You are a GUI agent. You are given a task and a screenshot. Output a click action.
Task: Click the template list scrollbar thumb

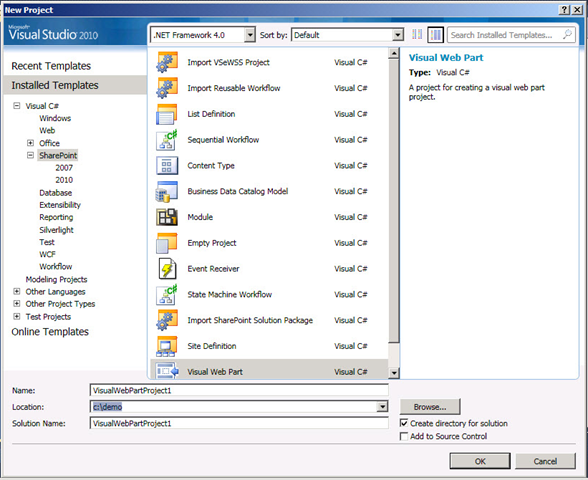pos(394,201)
